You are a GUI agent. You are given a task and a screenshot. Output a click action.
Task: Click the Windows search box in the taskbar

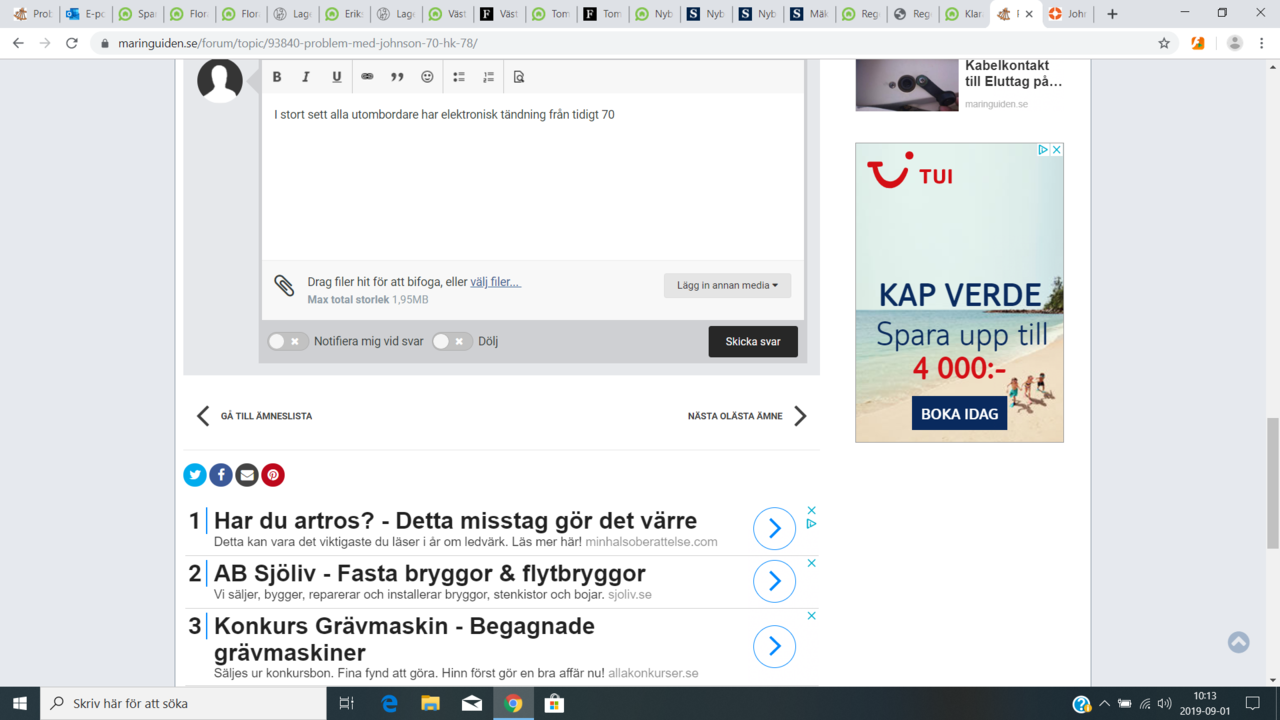click(185, 703)
